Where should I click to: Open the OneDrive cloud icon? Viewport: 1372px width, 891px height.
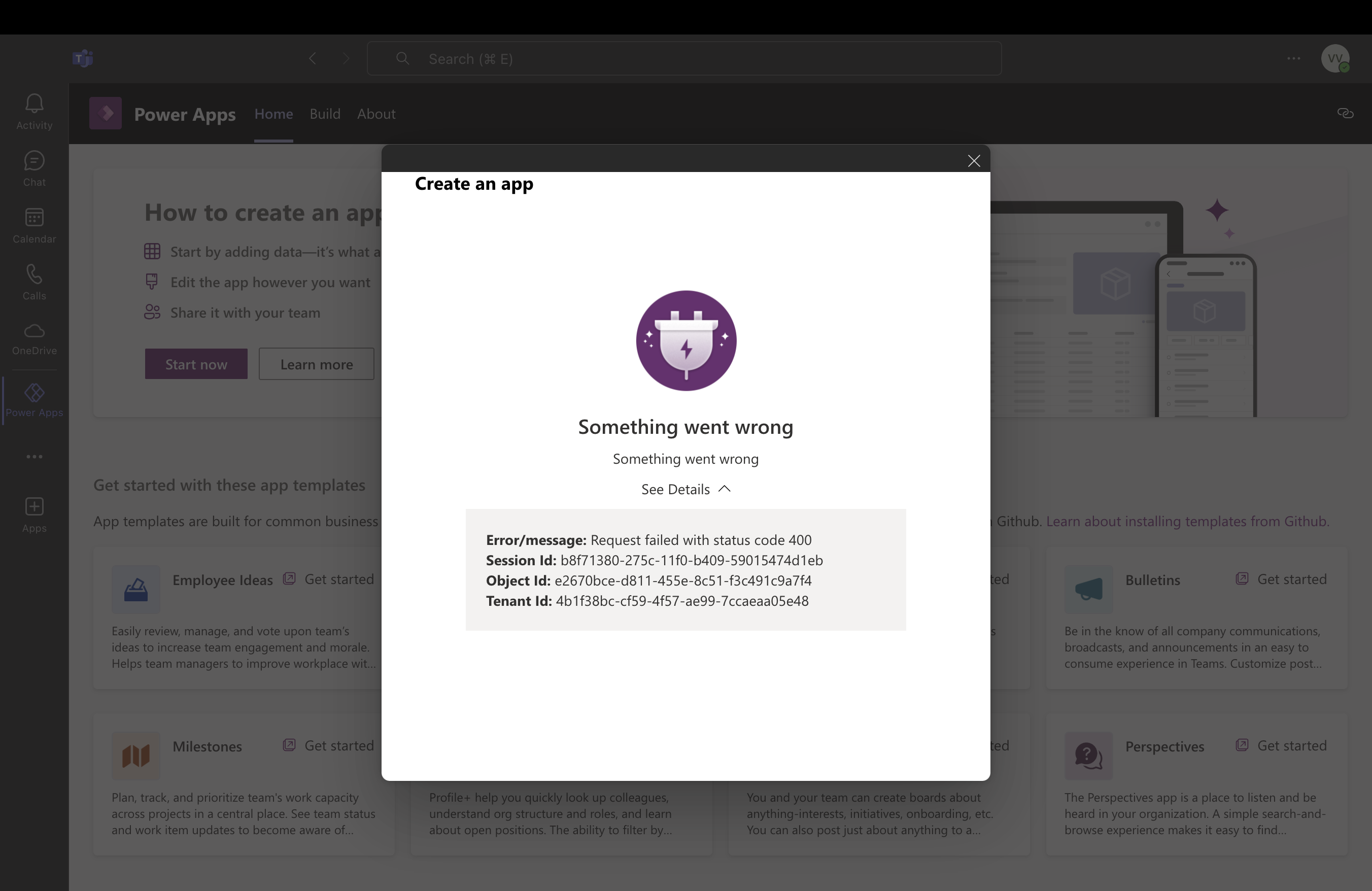[34, 338]
